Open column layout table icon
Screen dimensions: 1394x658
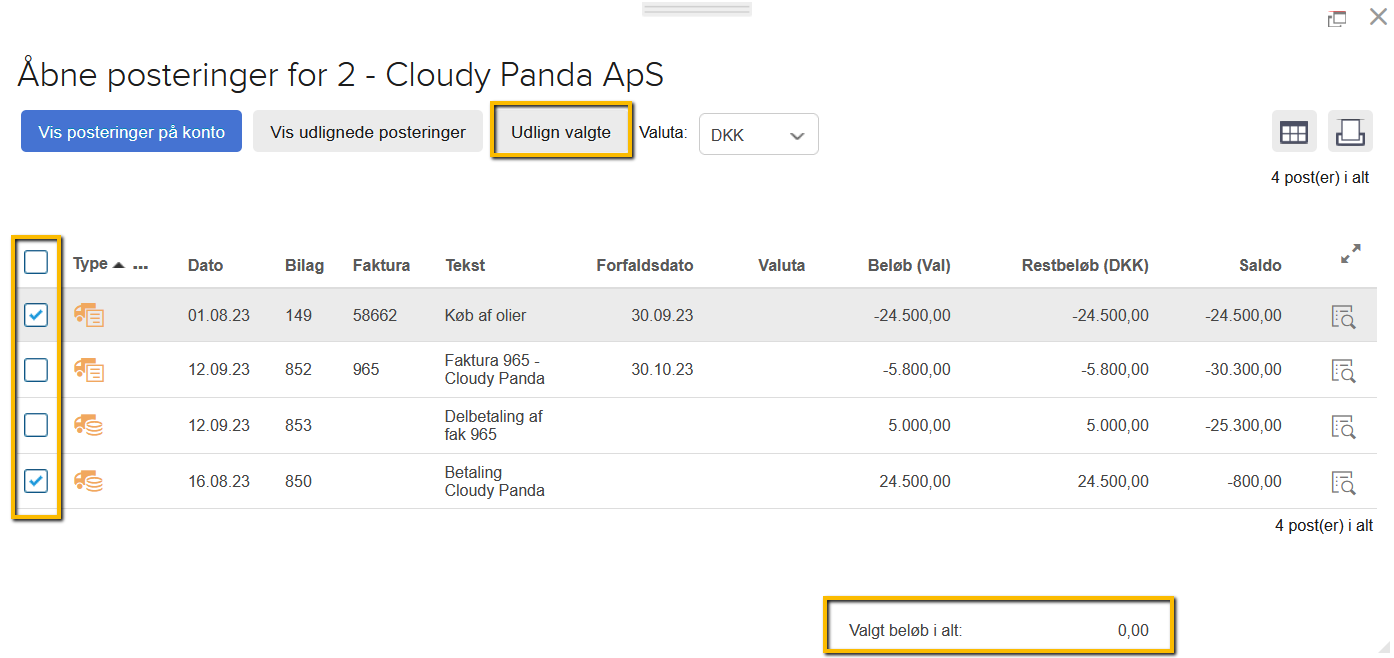1294,132
